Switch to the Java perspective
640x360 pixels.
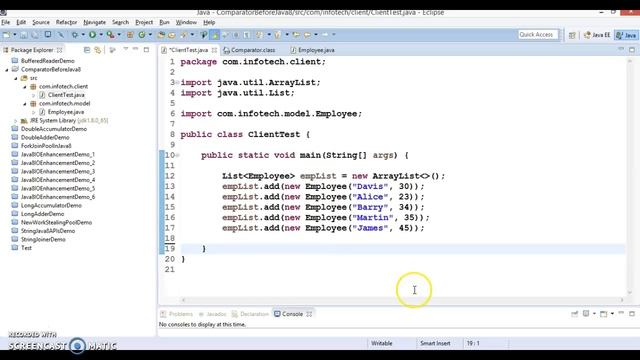point(627,35)
